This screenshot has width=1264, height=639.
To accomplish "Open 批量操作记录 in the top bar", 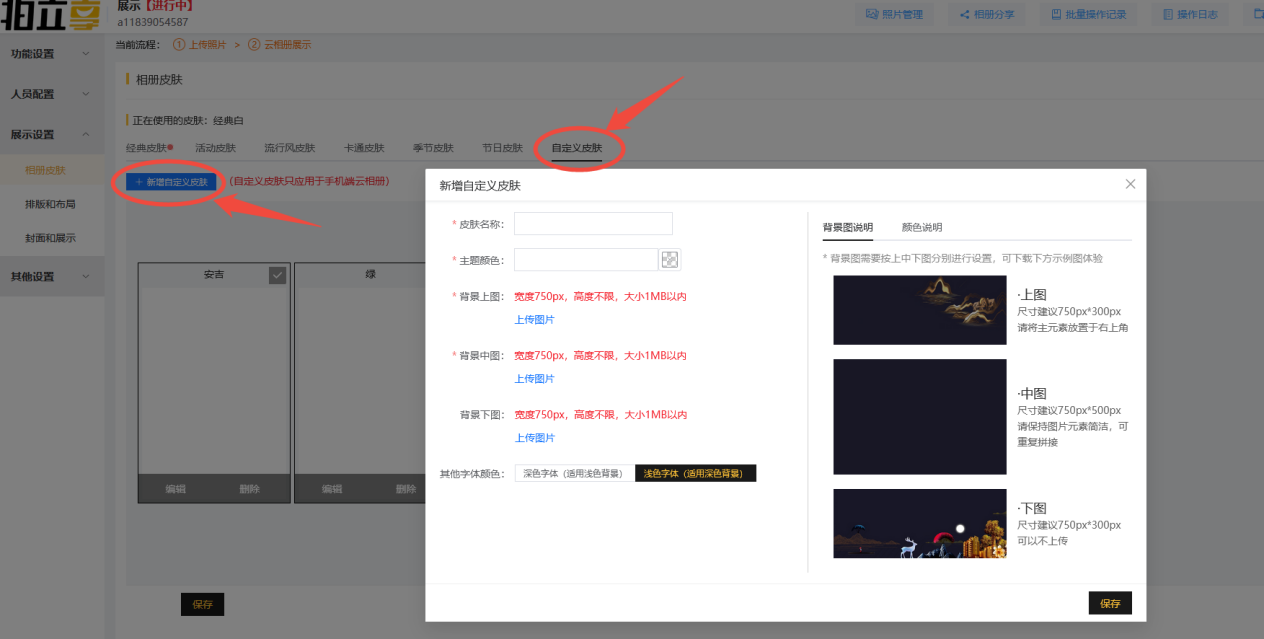I will coord(1088,14).
